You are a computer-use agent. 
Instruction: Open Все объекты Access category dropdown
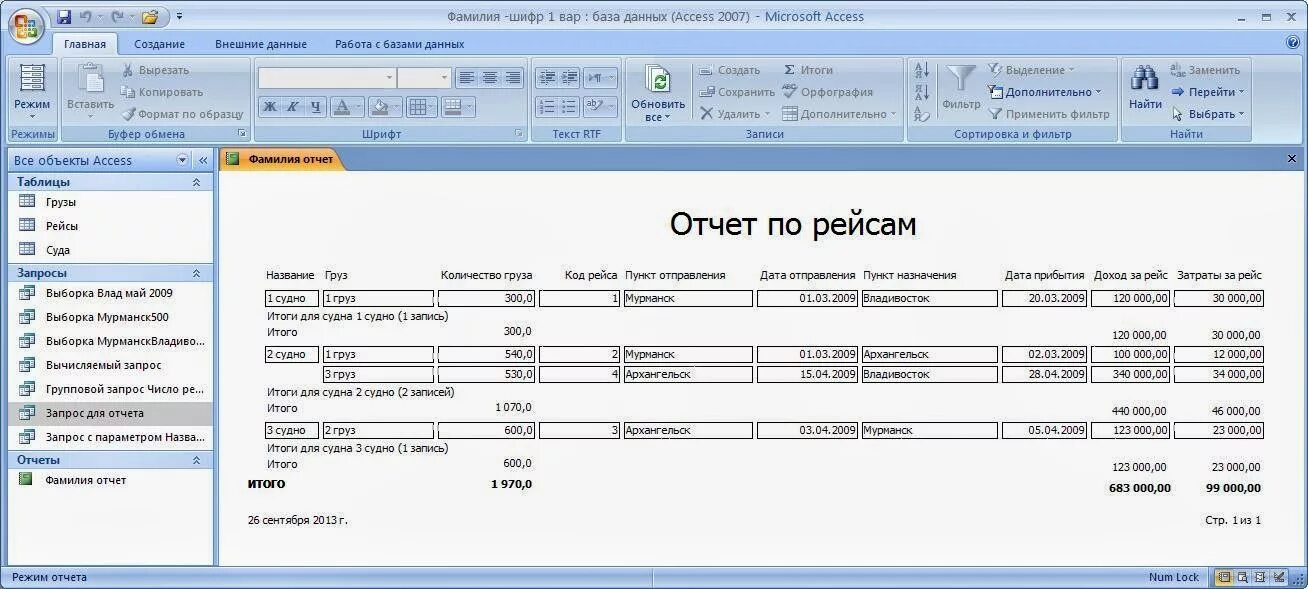[x=182, y=160]
